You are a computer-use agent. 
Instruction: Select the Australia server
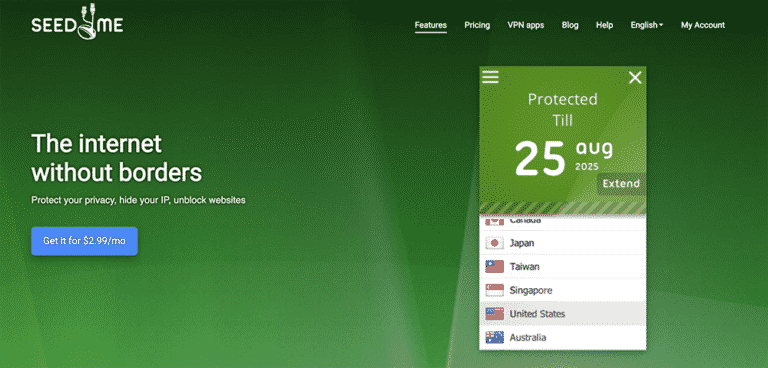coord(562,337)
